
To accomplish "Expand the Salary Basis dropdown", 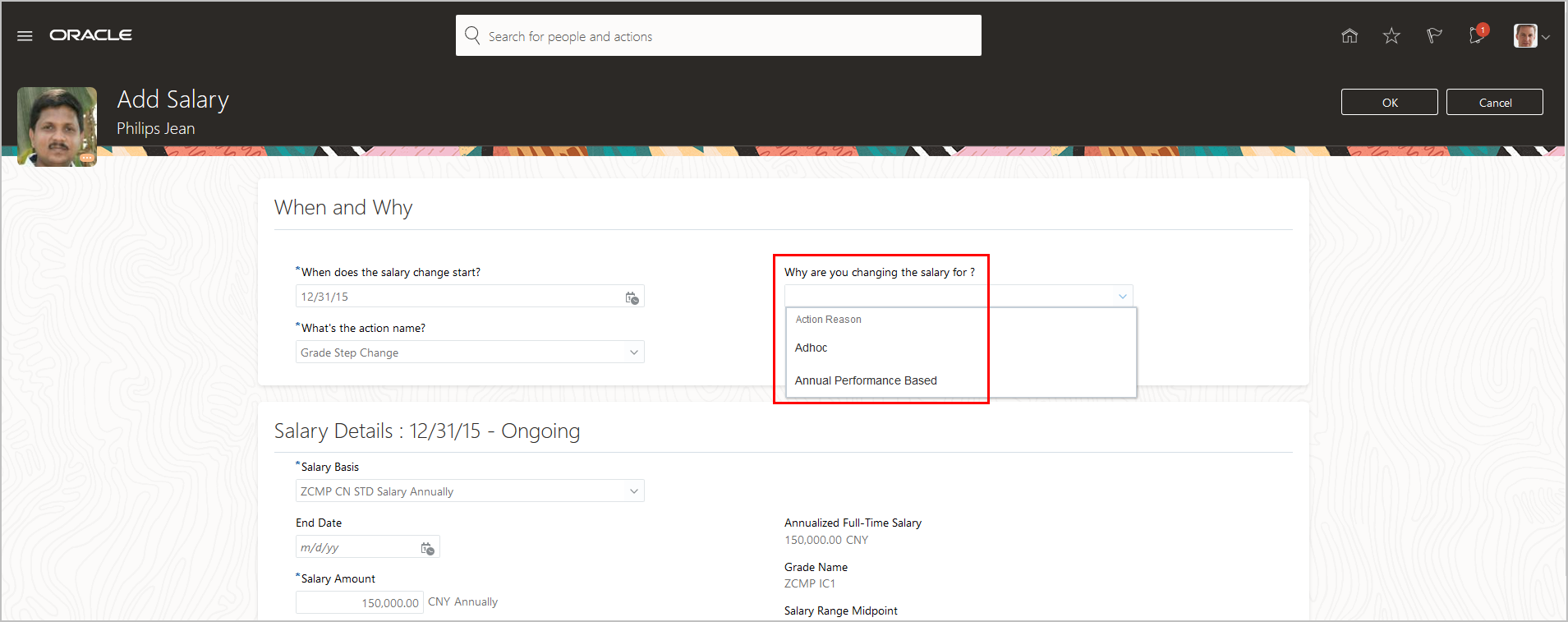I will (x=633, y=491).
